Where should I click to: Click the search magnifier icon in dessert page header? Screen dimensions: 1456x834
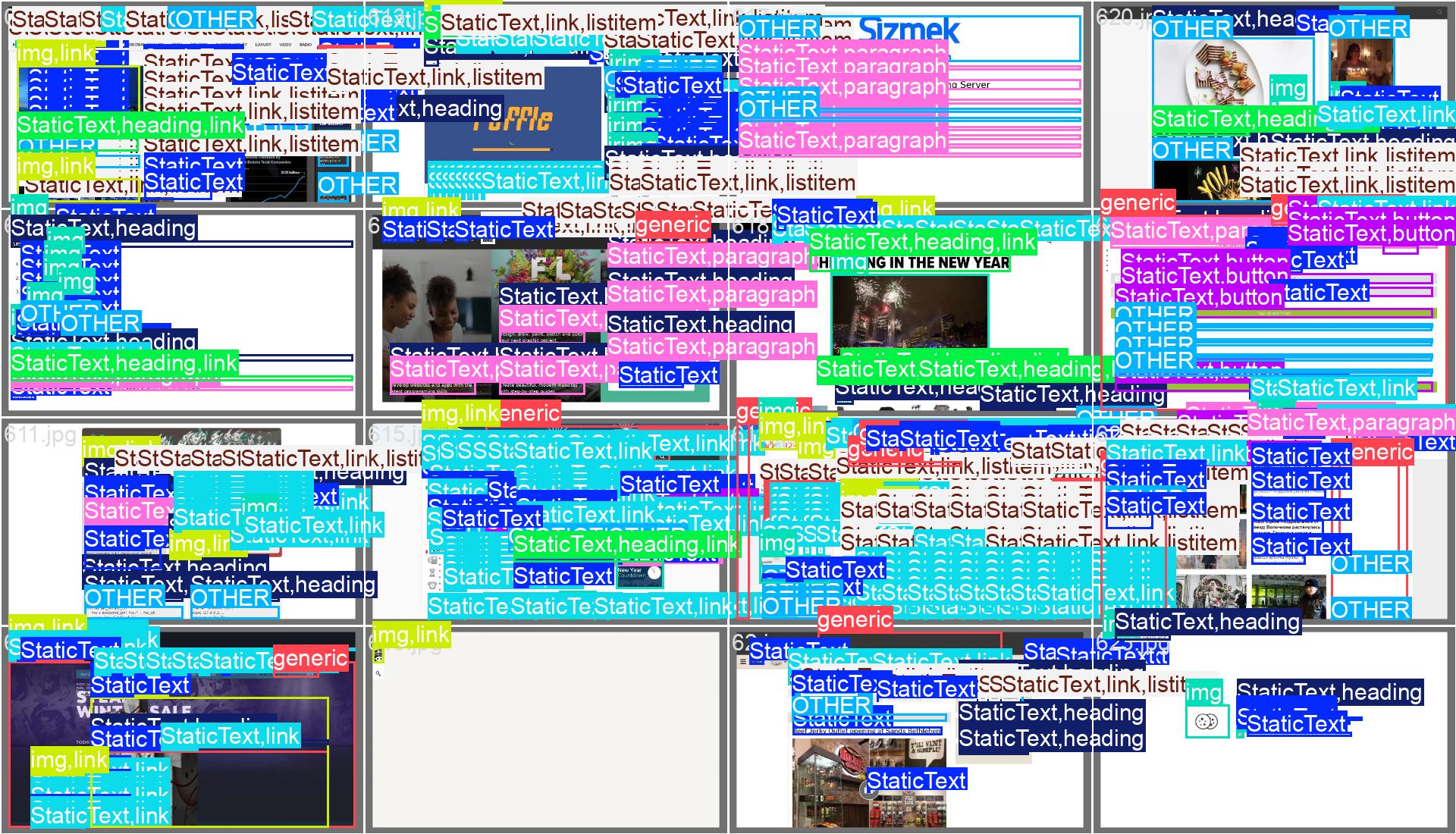1439,13
